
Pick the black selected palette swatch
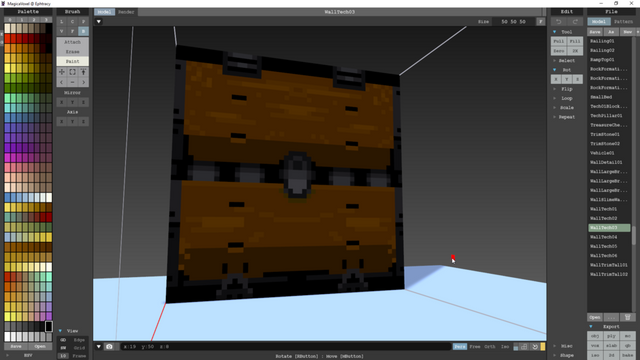pos(49,326)
